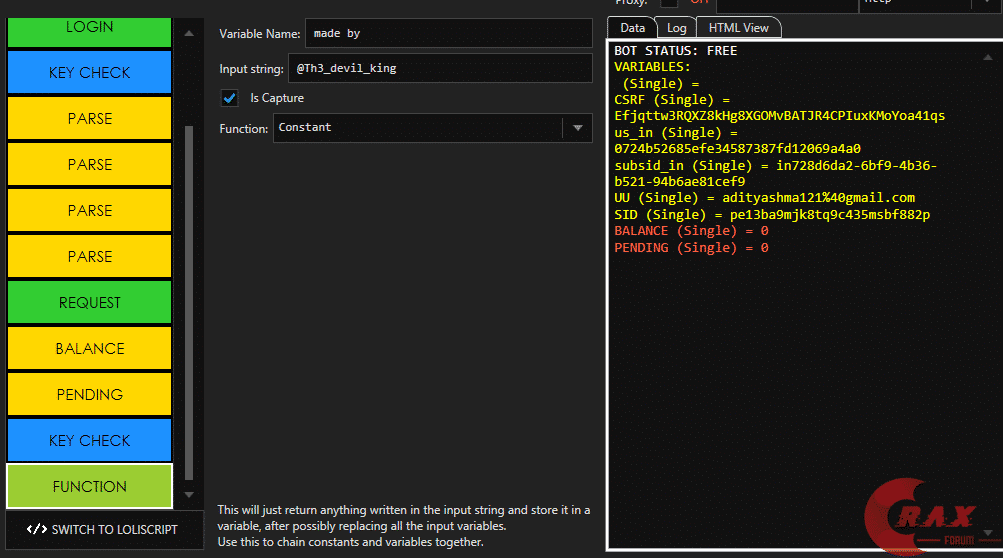The height and width of the screenshot is (558, 1003).
Task: Focus the Variable Name input field
Action: [x=448, y=34]
